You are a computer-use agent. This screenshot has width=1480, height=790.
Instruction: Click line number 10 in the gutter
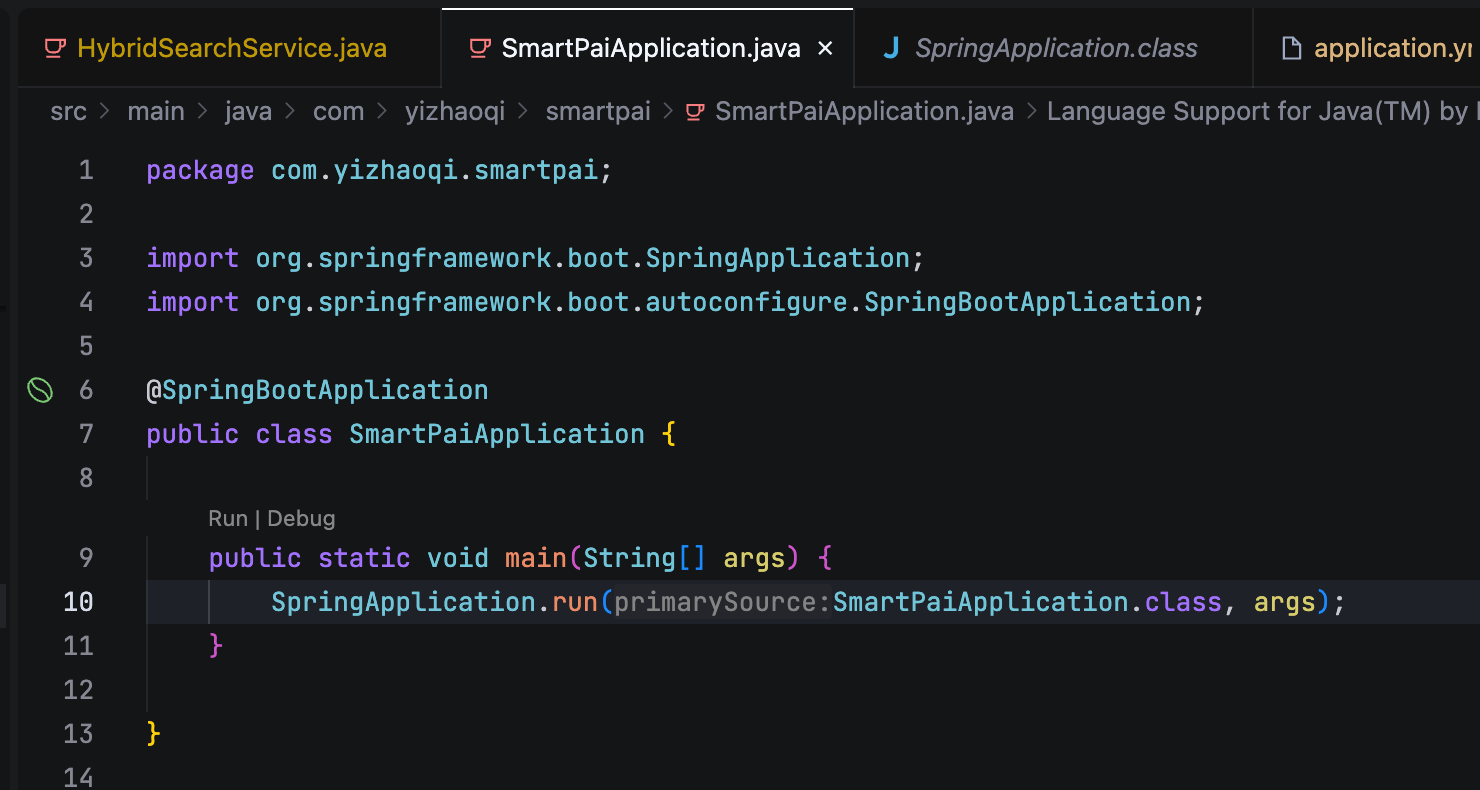click(x=78, y=602)
